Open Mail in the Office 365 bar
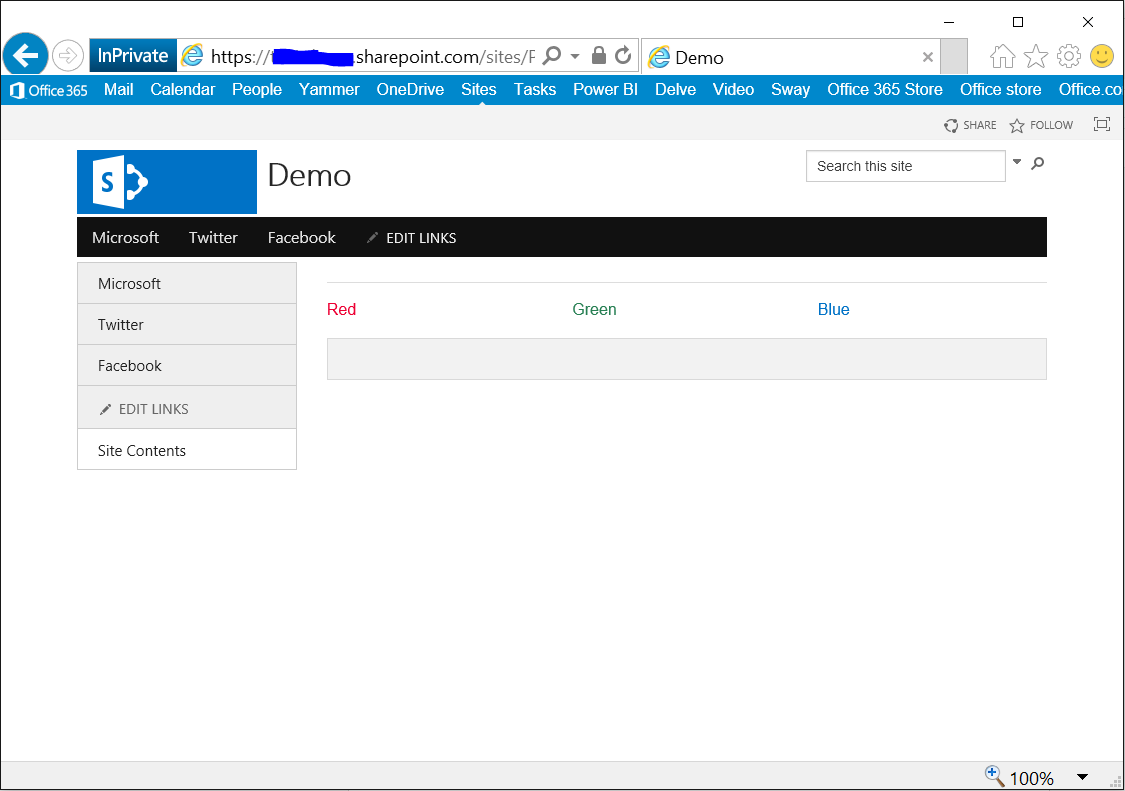 pos(118,90)
